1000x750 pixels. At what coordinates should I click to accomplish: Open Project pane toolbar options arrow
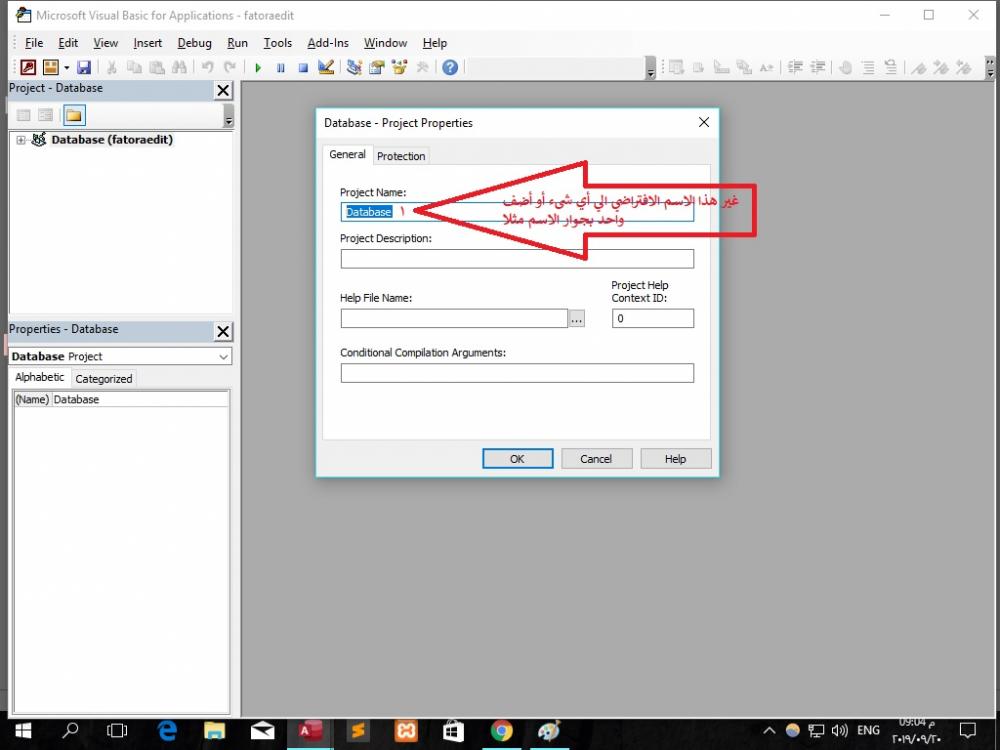(229, 116)
